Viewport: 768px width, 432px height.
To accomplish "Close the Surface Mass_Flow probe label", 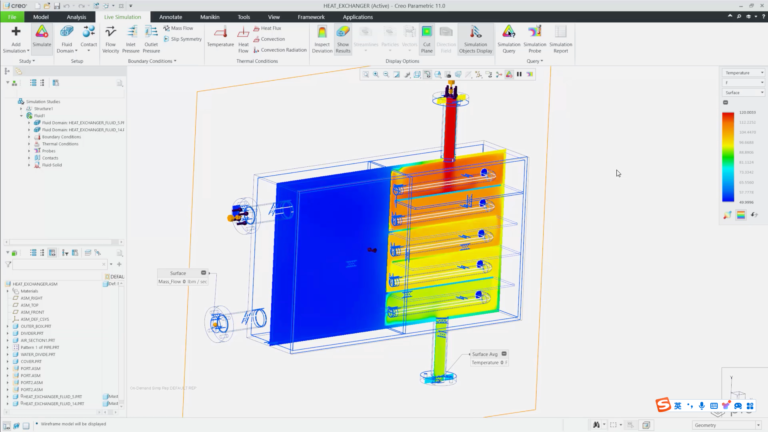I will click(203, 273).
